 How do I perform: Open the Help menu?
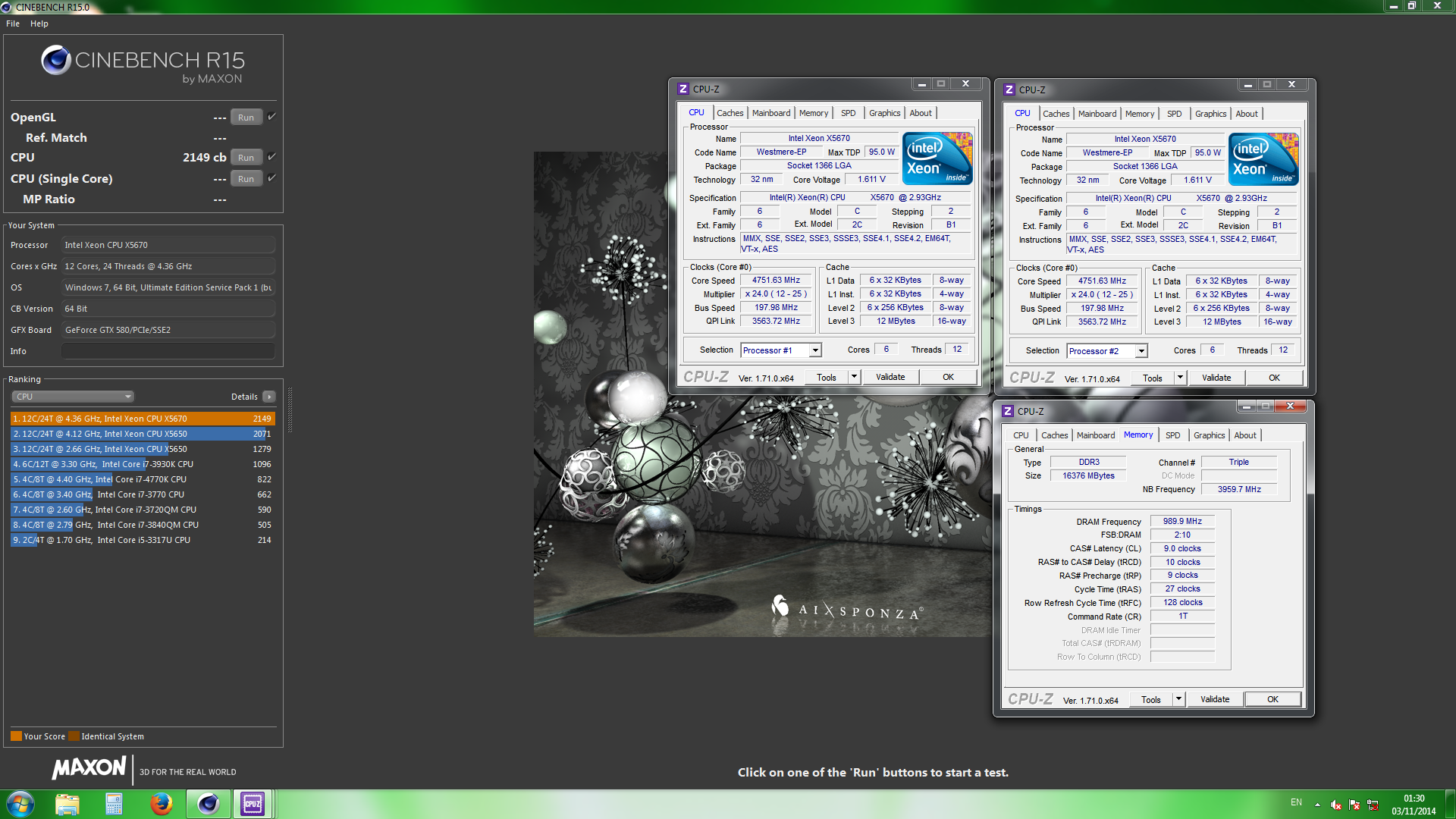[39, 24]
